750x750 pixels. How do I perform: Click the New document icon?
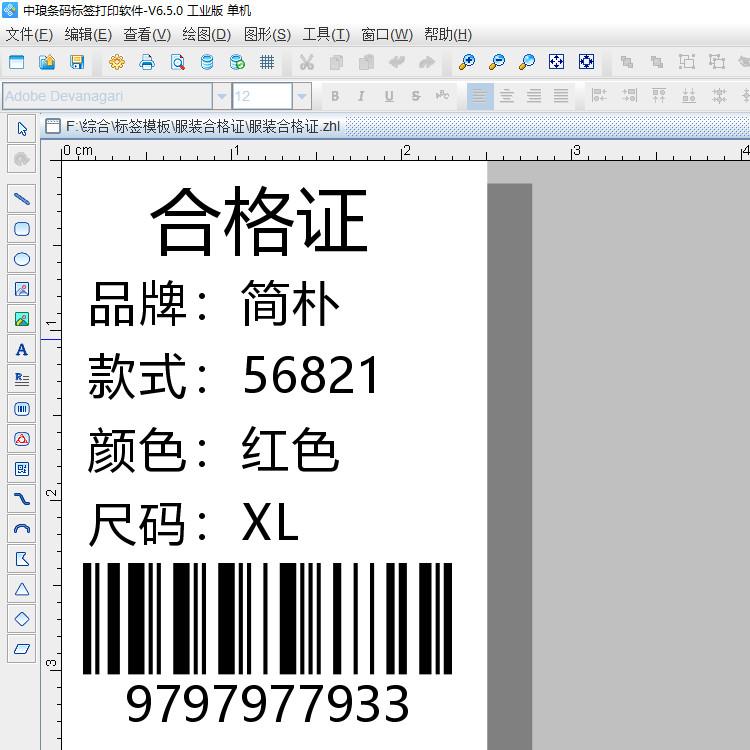pyautogui.click(x=17, y=62)
